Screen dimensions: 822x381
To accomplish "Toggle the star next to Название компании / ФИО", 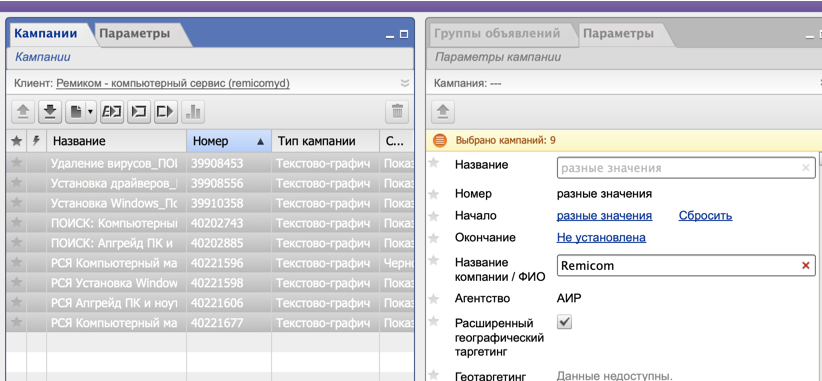I will point(434,260).
